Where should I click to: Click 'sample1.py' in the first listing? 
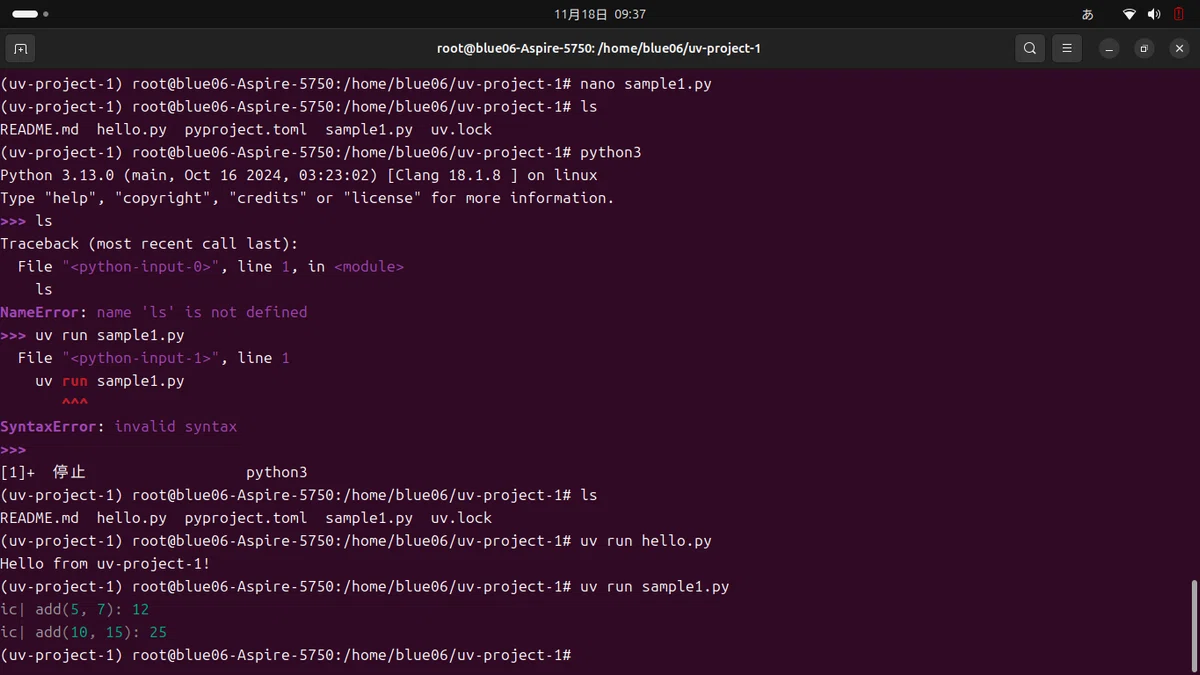tap(369, 130)
